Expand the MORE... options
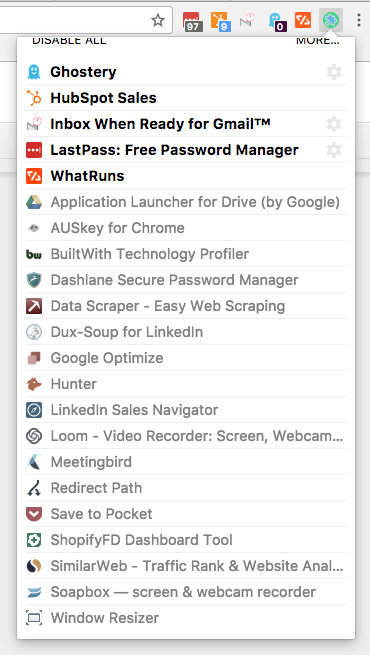The image size is (370, 655). [318, 41]
